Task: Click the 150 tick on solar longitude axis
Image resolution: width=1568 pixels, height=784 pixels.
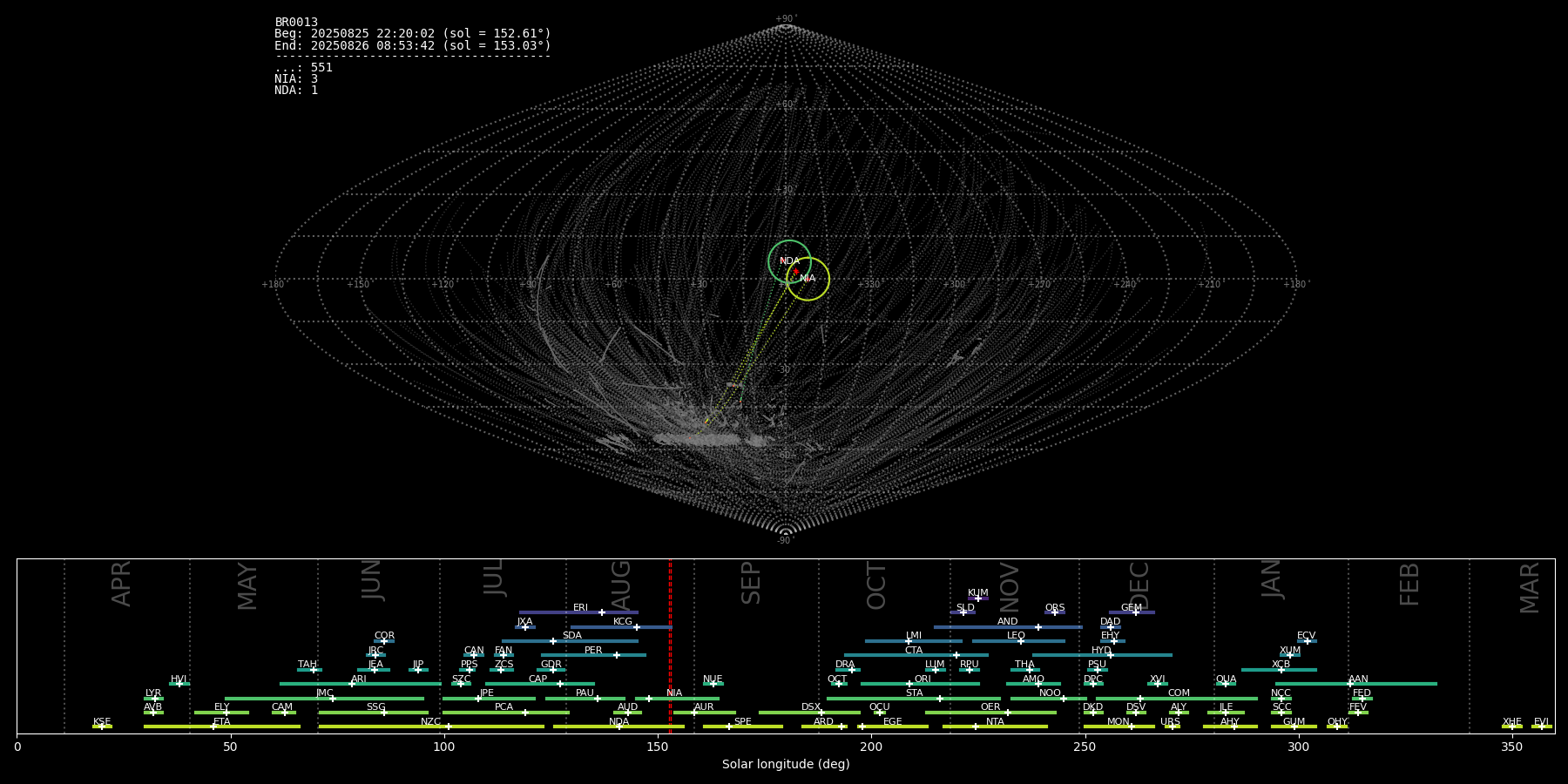Action: pyautogui.click(x=658, y=747)
